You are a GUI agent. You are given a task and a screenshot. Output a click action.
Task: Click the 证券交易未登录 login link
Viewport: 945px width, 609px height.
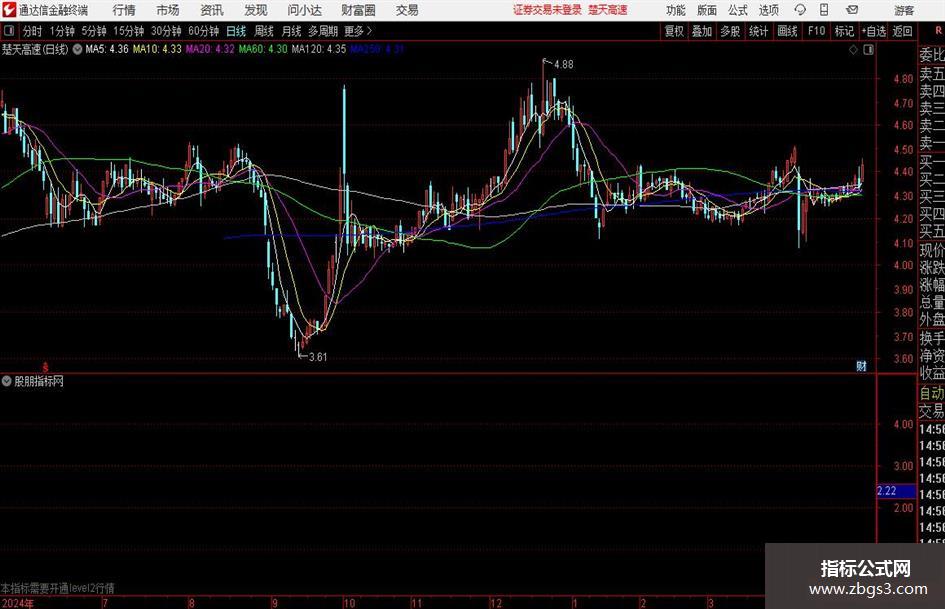click(x=547, y=10)
